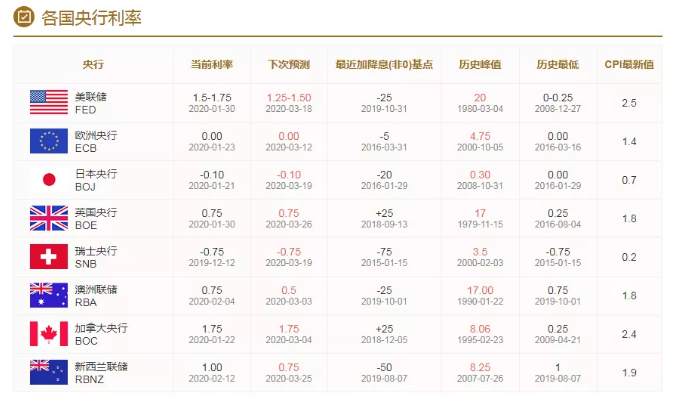Click RBA next forecast 0.5

[x=289, y=290]
